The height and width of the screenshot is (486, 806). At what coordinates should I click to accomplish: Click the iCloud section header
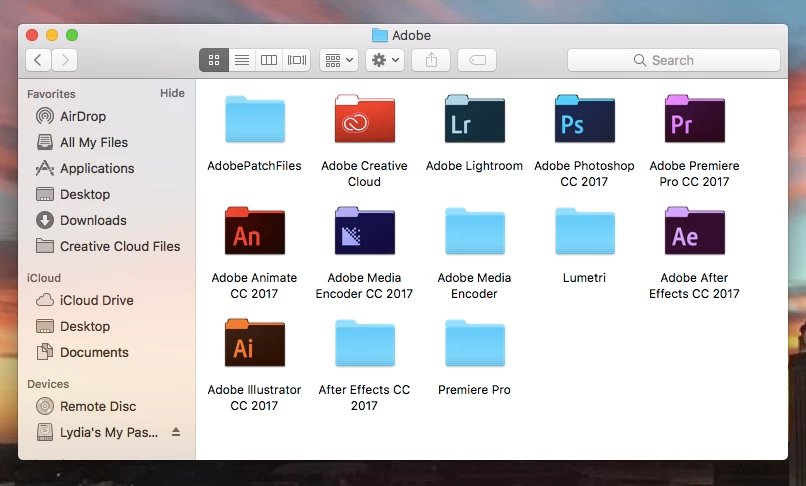pos(44,278)
